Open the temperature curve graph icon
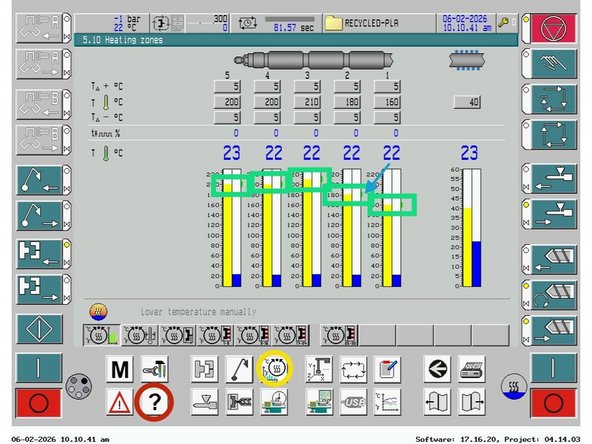This screenshot has width=592, height=444. pos(387,402)
